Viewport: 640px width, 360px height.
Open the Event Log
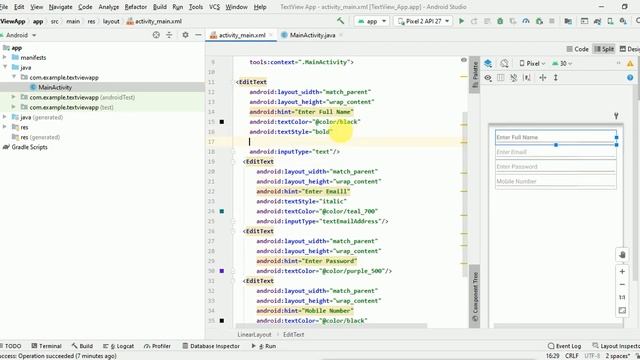[564, 346]
